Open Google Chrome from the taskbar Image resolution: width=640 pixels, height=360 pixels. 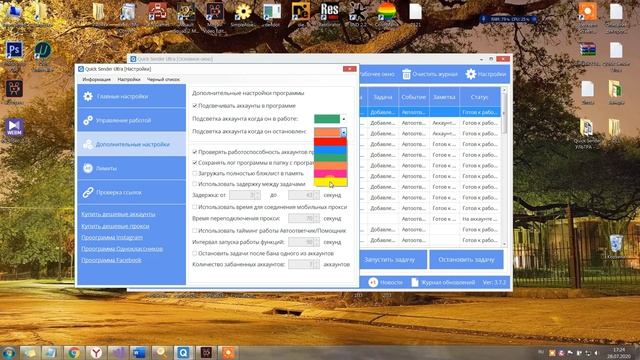74,352
